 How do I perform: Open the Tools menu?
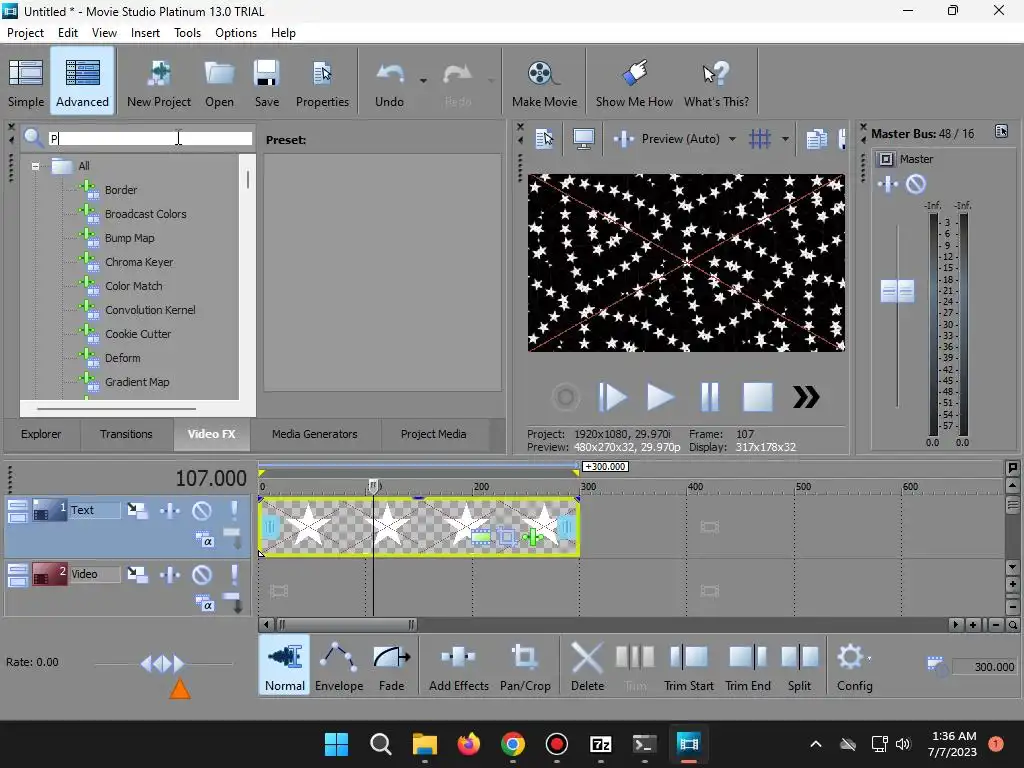pos(187,33)
